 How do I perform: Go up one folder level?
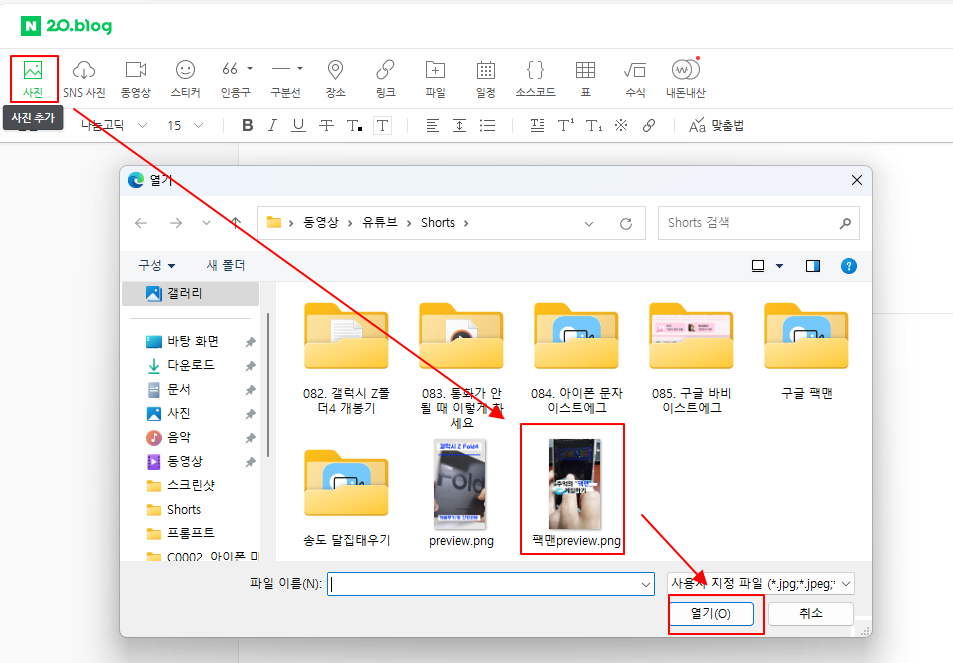point(236,223)
